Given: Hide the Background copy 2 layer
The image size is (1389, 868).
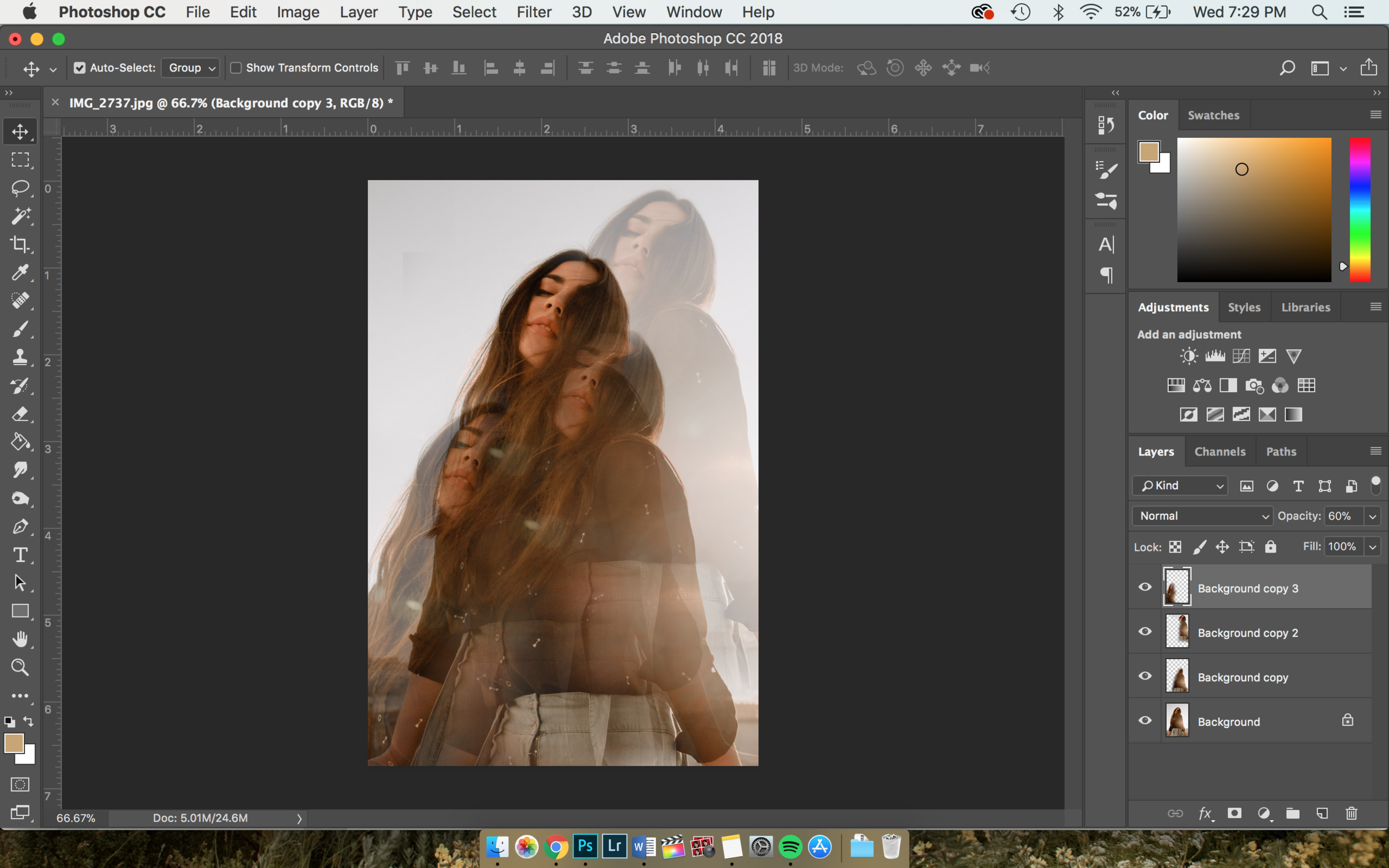Looking at the screenshot, I should pyautogui.click(x=1145, y=631).
